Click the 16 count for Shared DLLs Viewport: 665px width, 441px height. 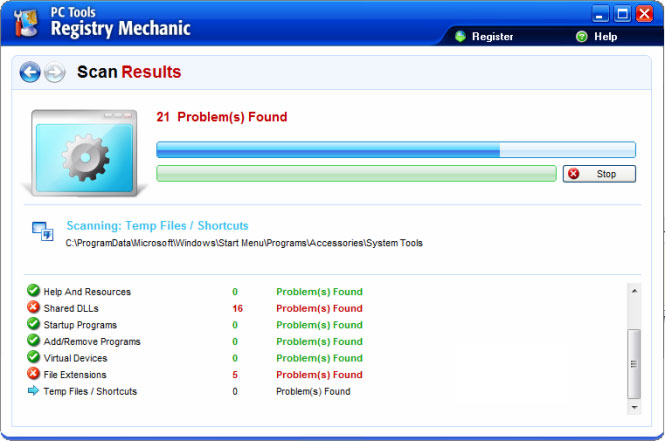click(238, 308)
